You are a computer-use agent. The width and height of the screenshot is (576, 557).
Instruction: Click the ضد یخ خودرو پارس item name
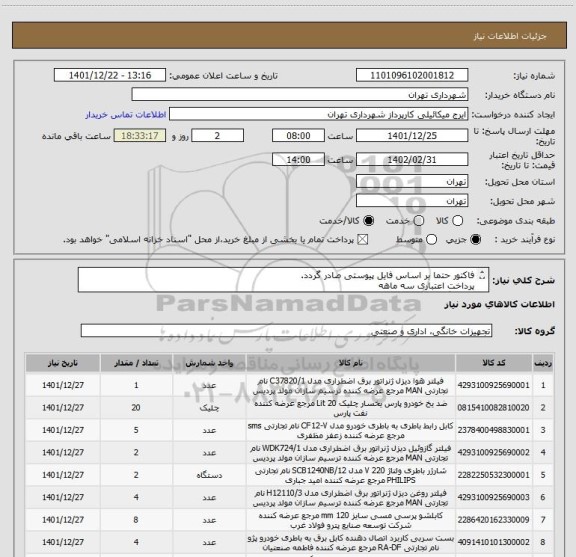pos(350,408)
